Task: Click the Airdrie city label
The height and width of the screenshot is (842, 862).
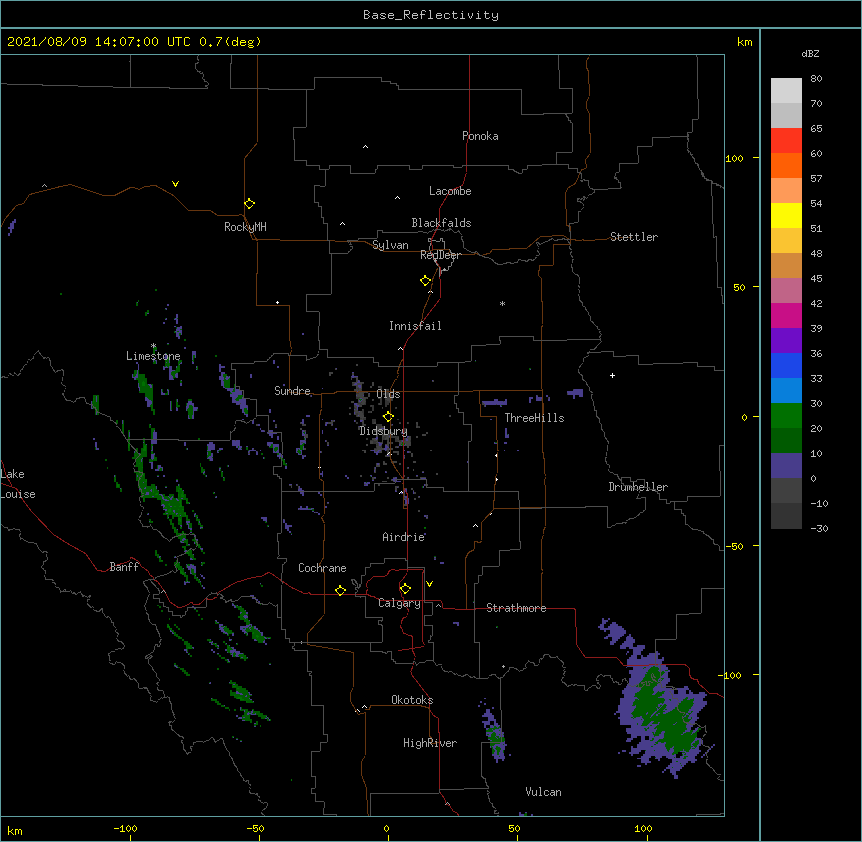Action: tap(404, 537)
